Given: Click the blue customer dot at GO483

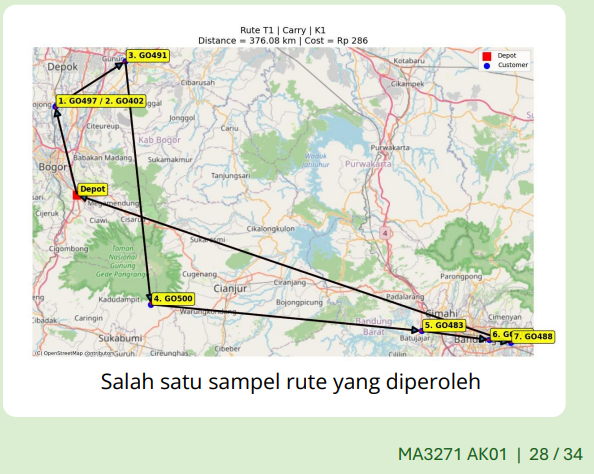Looking at the screenshot, I should click(x=421, y=331).
